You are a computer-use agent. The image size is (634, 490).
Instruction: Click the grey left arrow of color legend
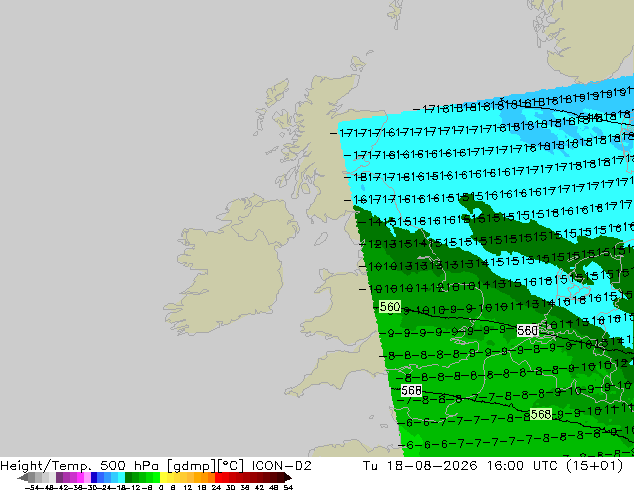pyautogui.click(x=22, y=478)
